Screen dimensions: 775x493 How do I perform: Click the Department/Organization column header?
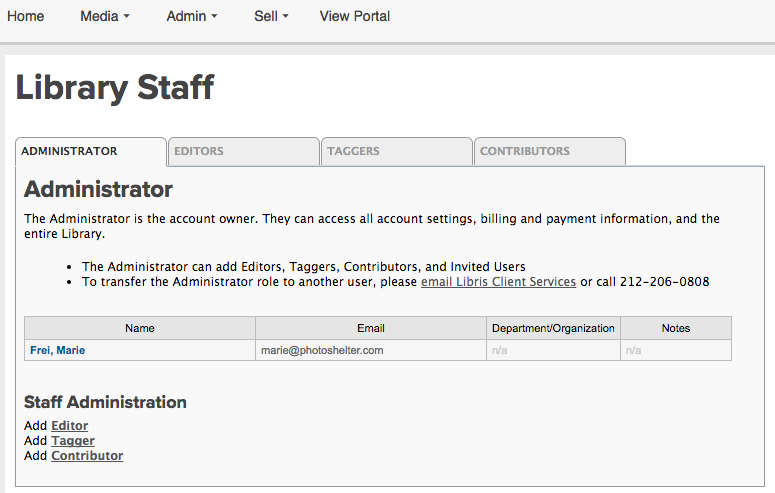coord(553,328)
